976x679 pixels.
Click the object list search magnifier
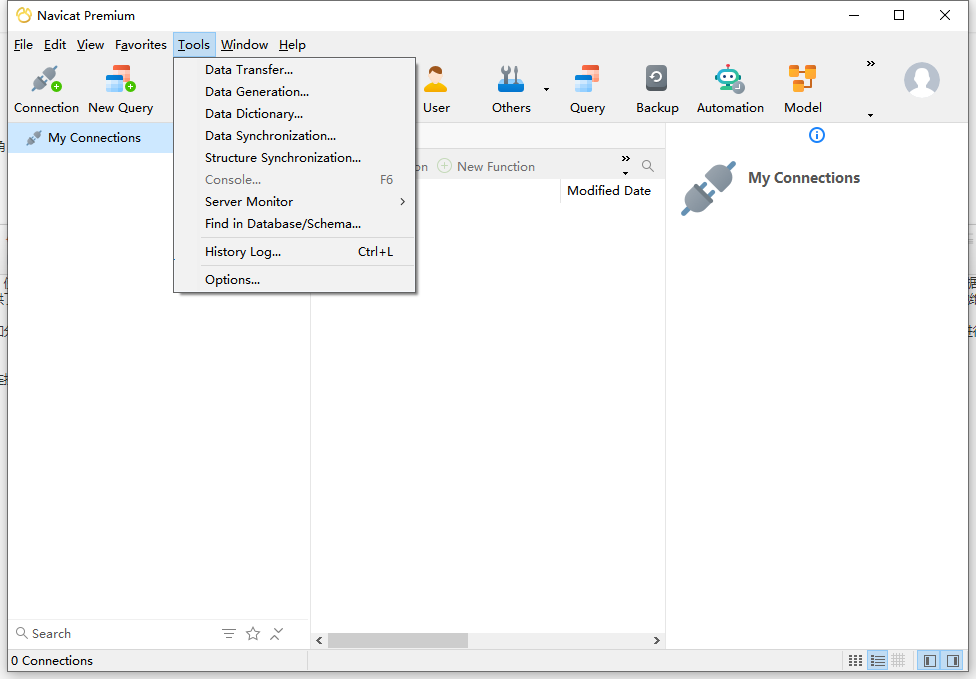coord(647,166)
